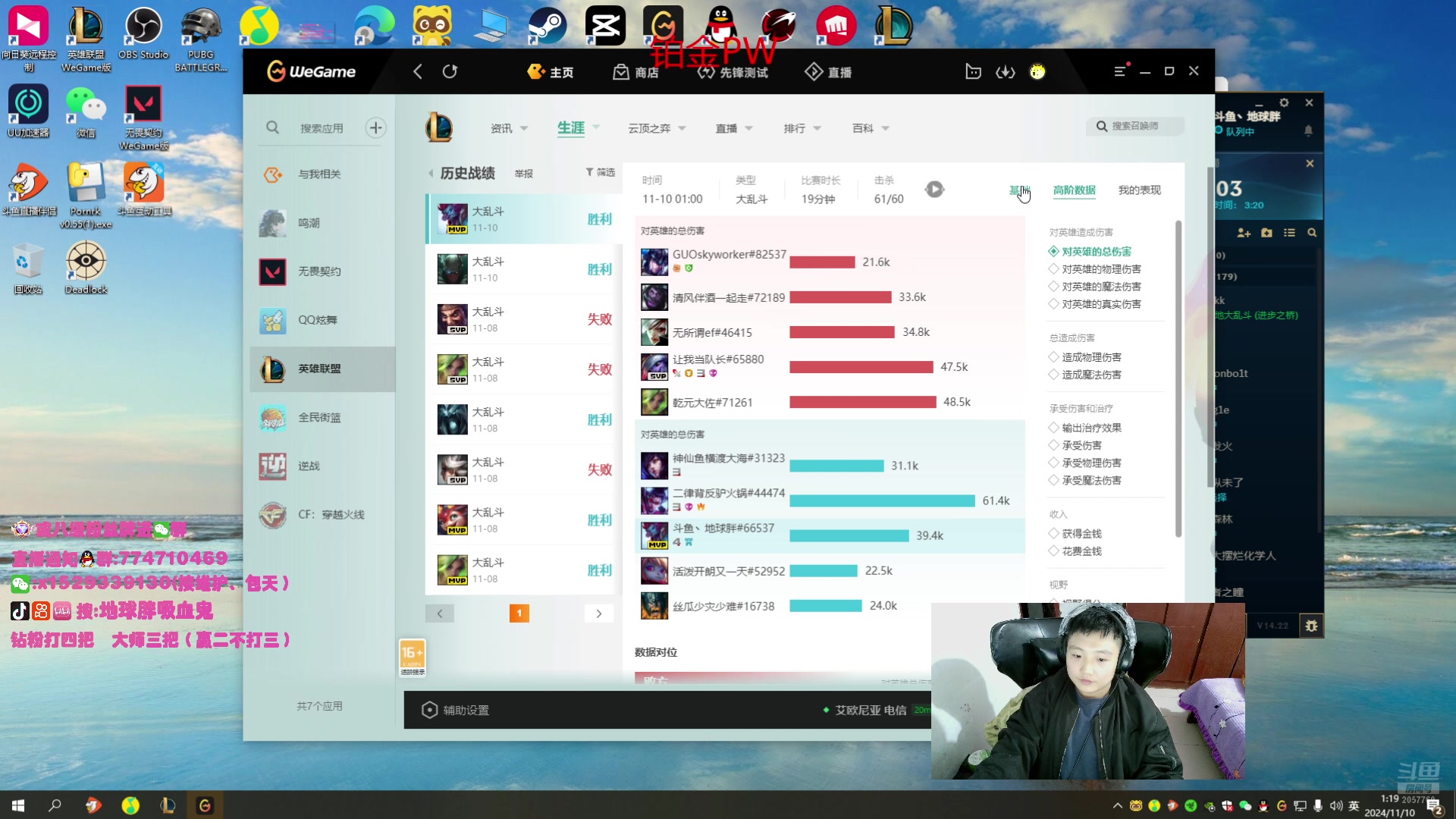Click the add application plus icon
1456x819 pixels.
375,127
